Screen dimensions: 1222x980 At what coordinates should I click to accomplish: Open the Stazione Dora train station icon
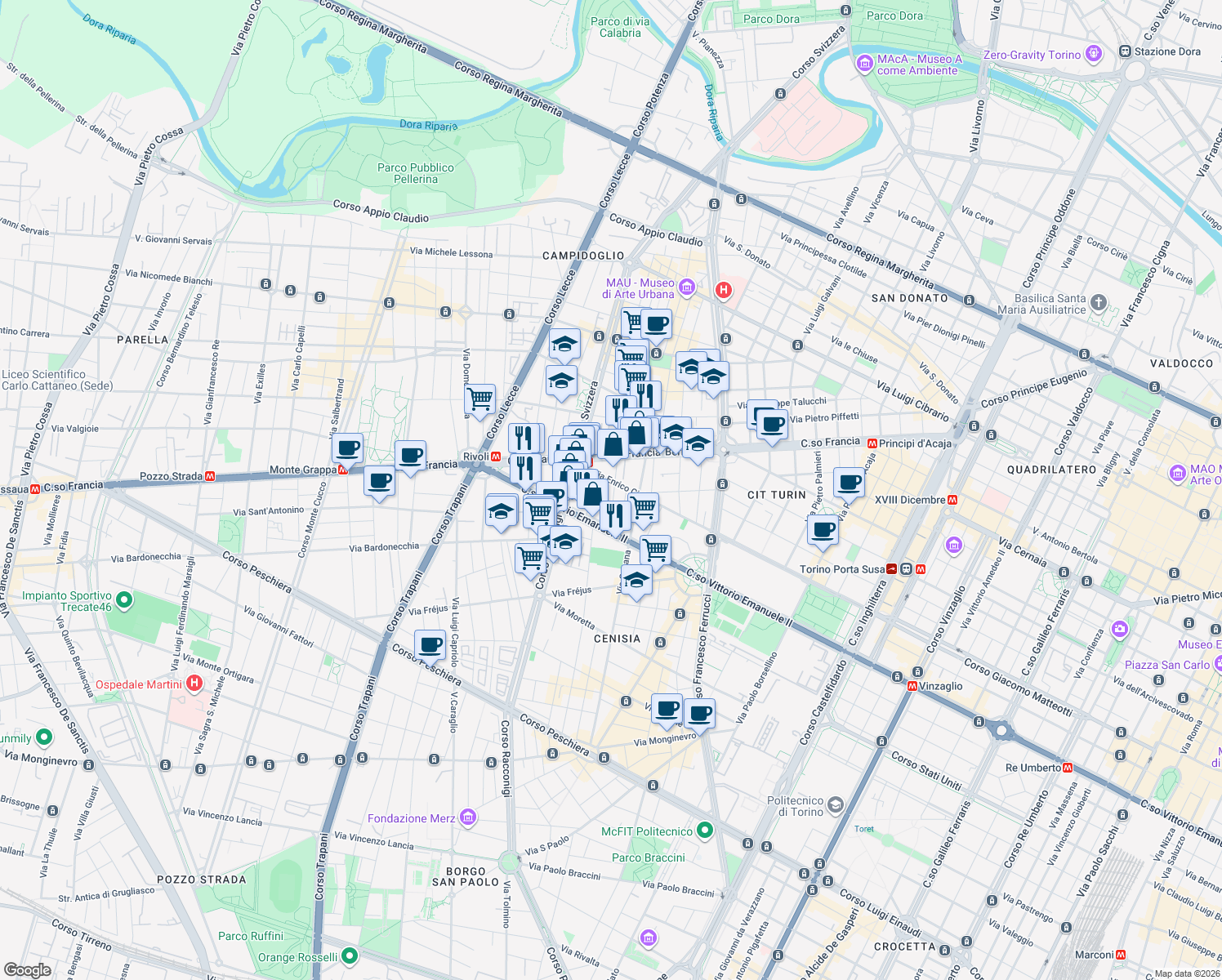pos(1126,51)
